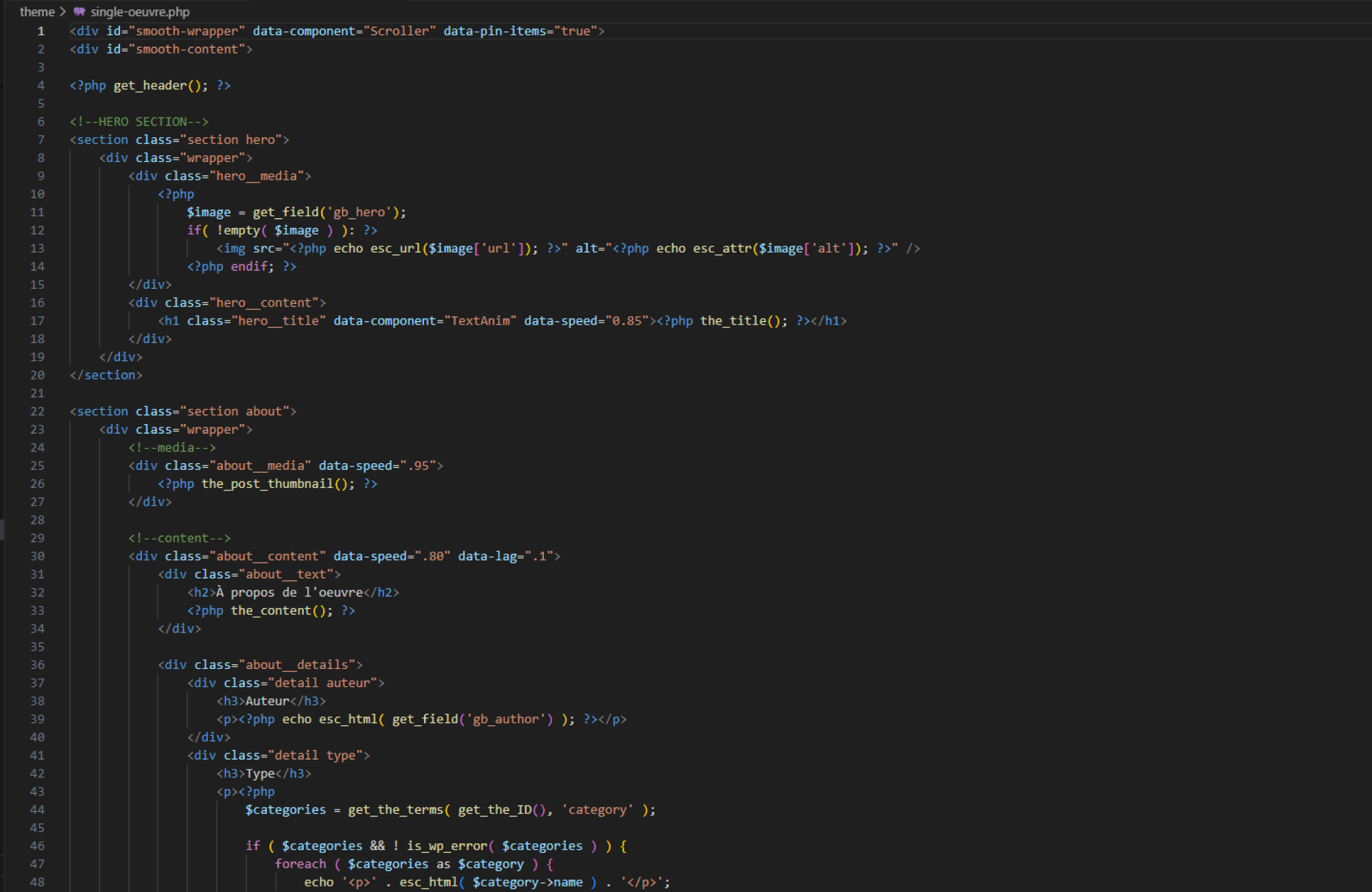Image resolution: width=1372 pixels, height=892 pixels.
Task: Click get_field('gb_hero') function call
Action: pos(285,213)
